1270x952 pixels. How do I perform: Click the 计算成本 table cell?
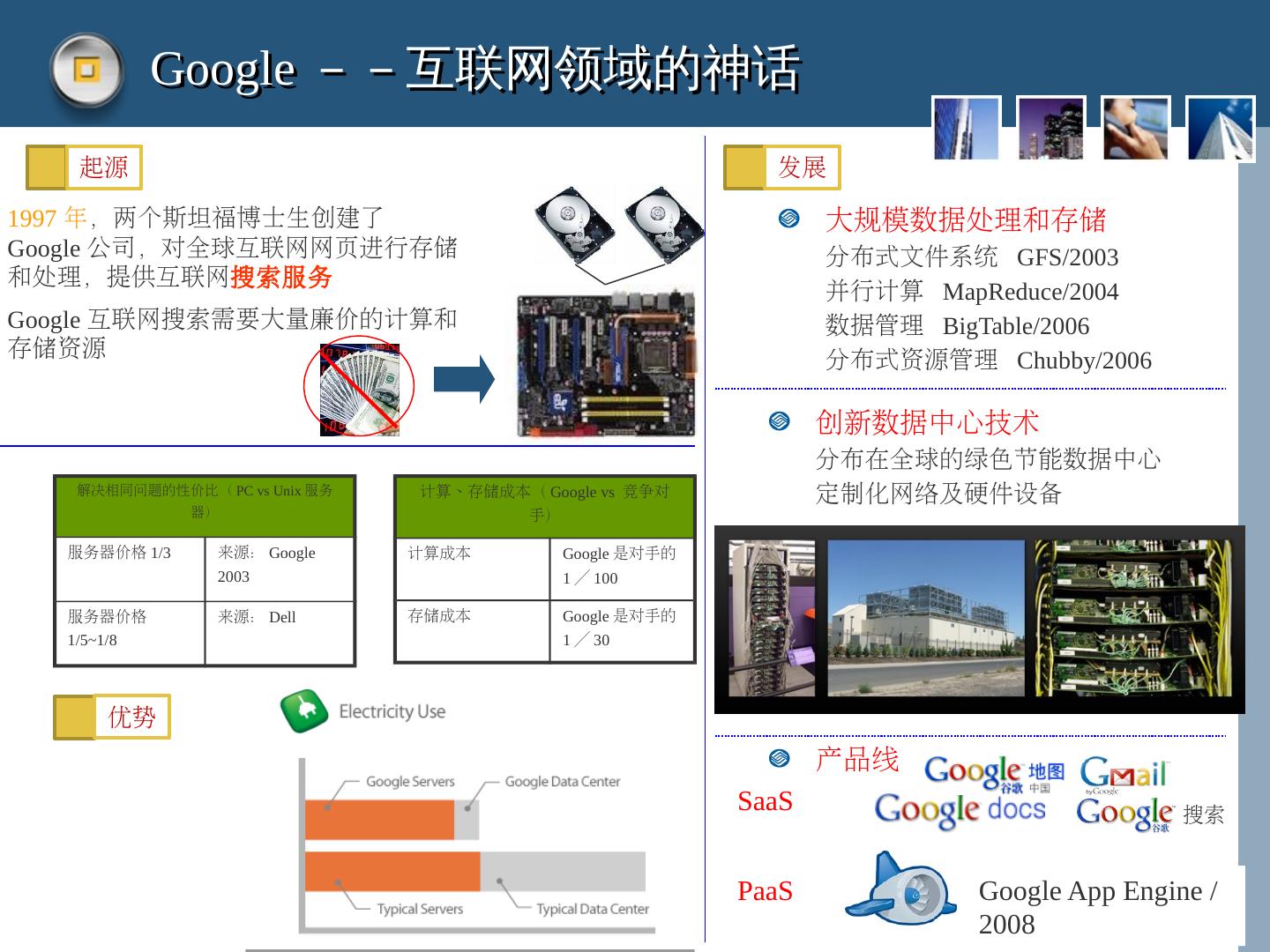pos(473,569)
